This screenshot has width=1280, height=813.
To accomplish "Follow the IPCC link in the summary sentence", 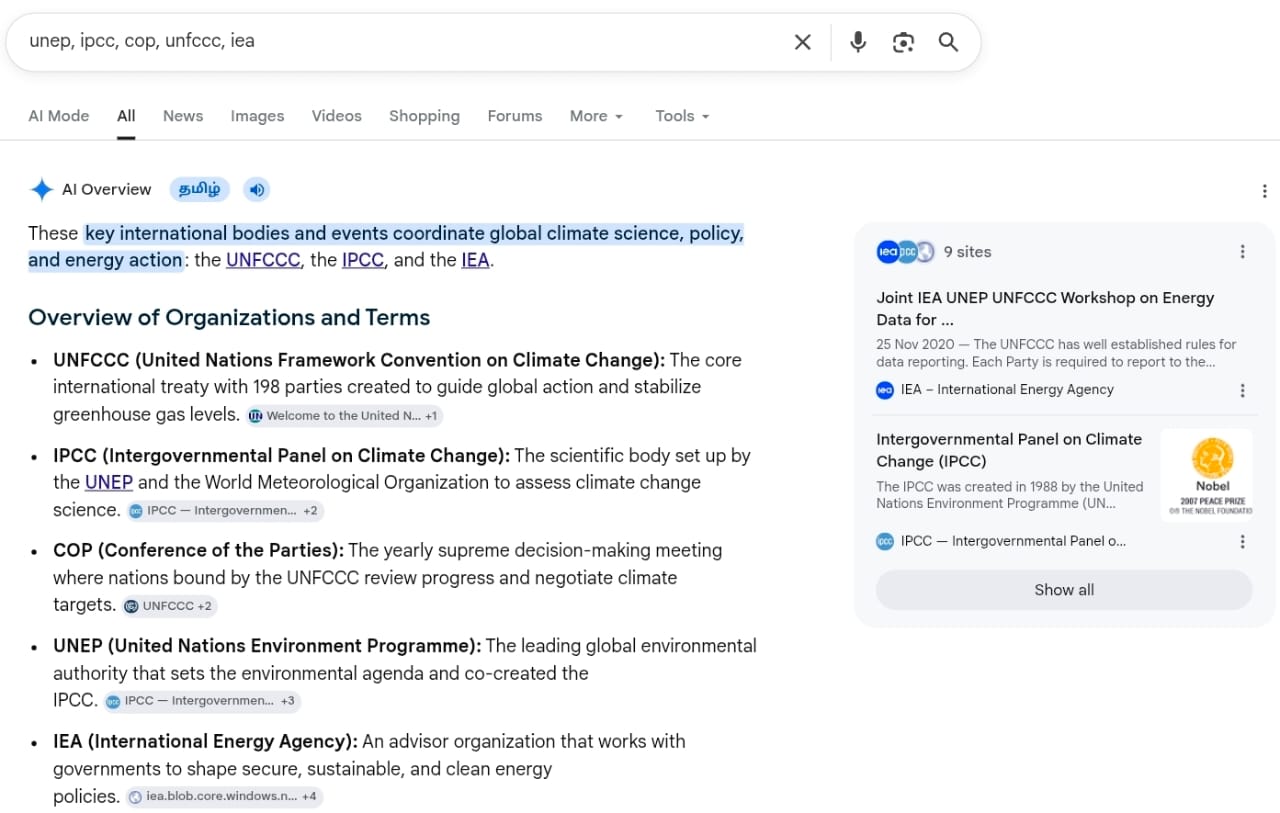I will coord(363,260).
